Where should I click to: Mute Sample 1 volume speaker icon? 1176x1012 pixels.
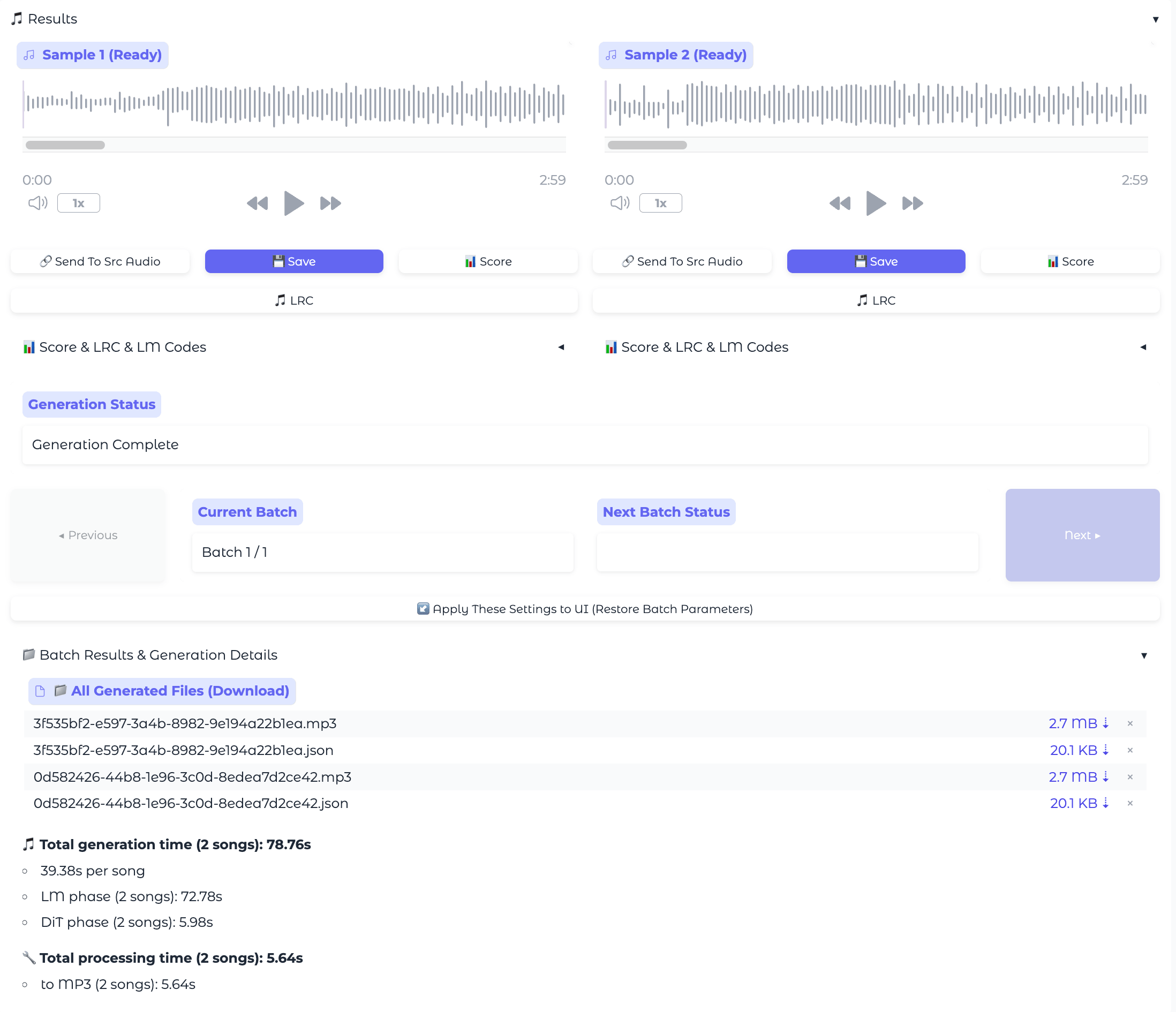(x=37, y=203)
